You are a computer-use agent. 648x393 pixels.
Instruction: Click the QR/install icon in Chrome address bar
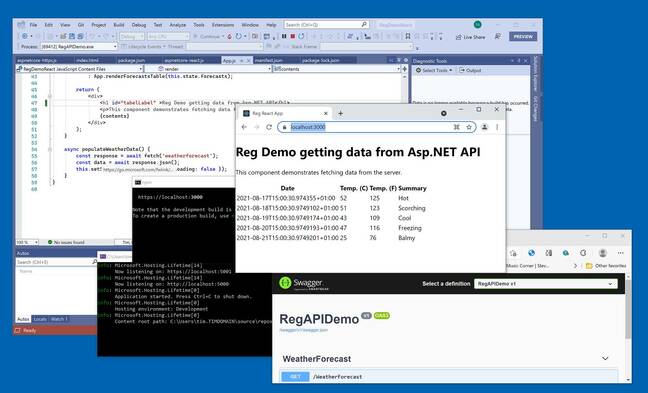click(x=456, y=127)
